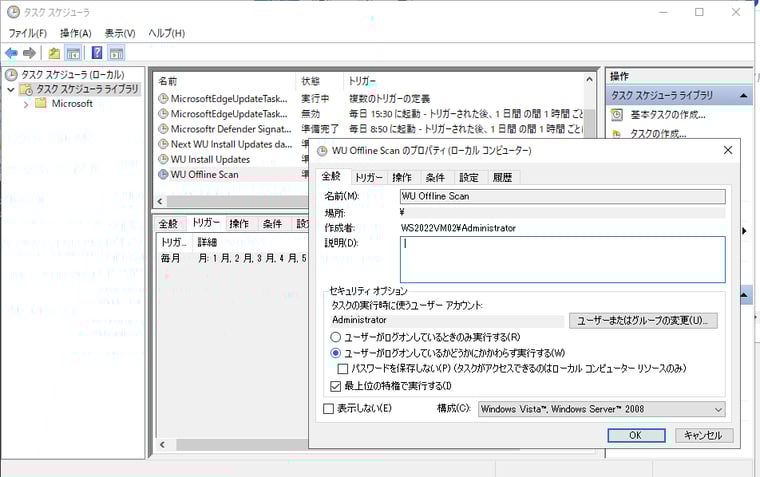Screen dimensions: 760x477
Task: Open the 操作(A) menu
Action: point(76,33)
